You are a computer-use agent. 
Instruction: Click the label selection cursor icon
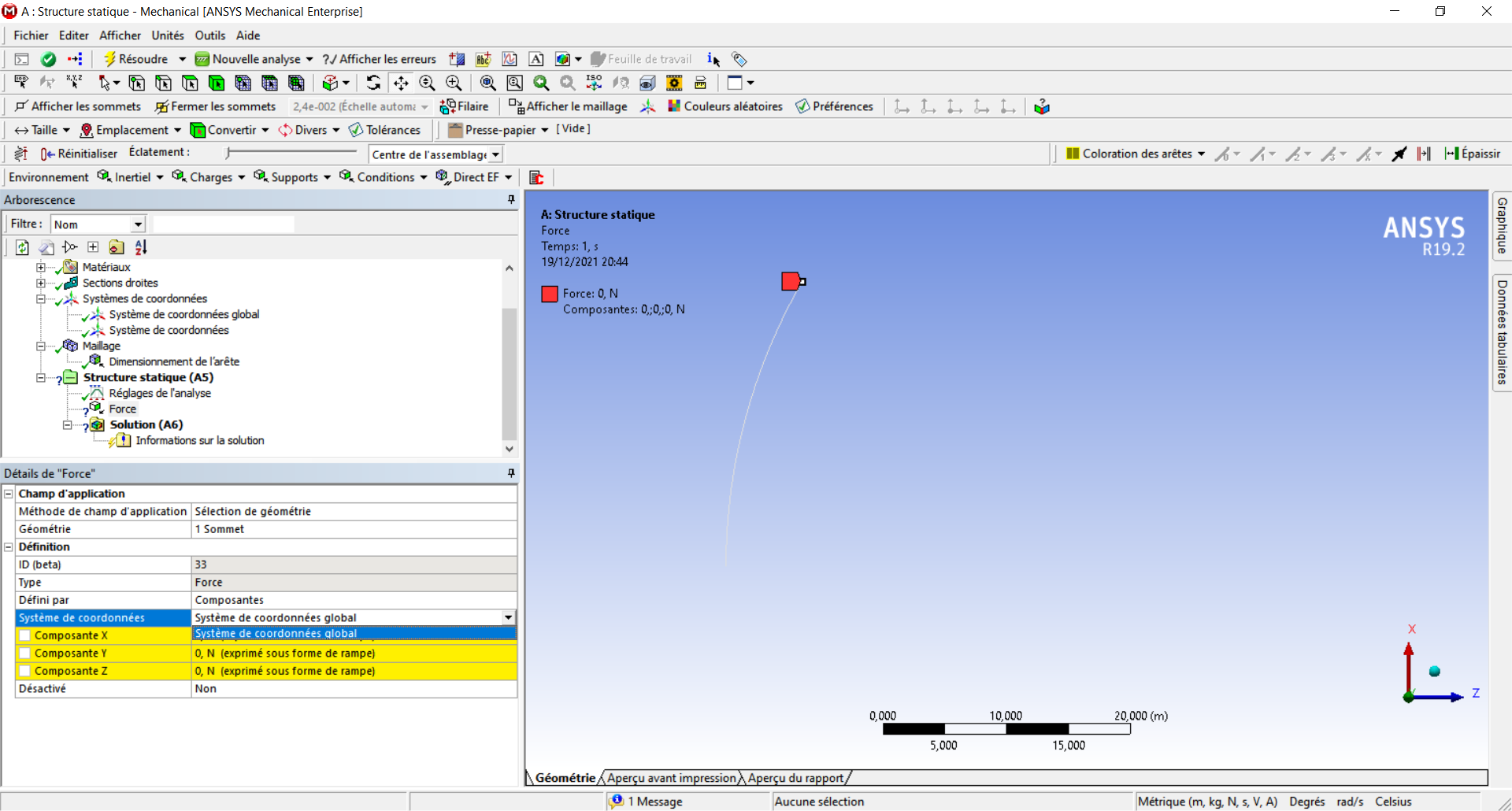(x=21, y=83)
